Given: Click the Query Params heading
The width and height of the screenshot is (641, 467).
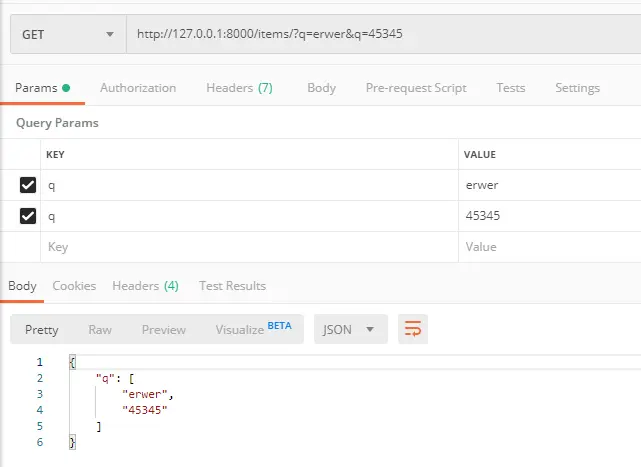Looking at the screenshot, I should click(57, 123).
